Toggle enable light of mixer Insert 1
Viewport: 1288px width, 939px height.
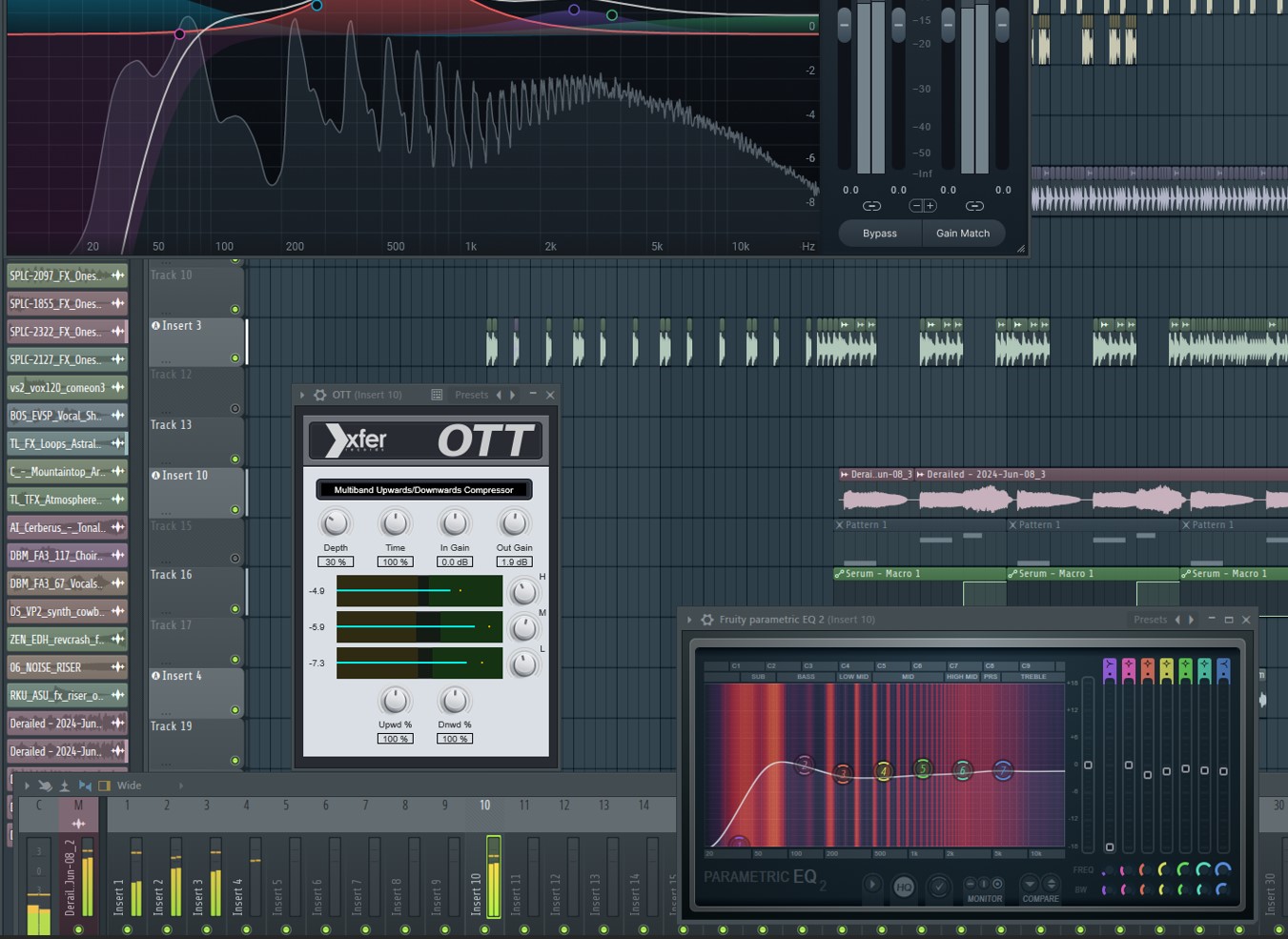click(x=127, y=929)
